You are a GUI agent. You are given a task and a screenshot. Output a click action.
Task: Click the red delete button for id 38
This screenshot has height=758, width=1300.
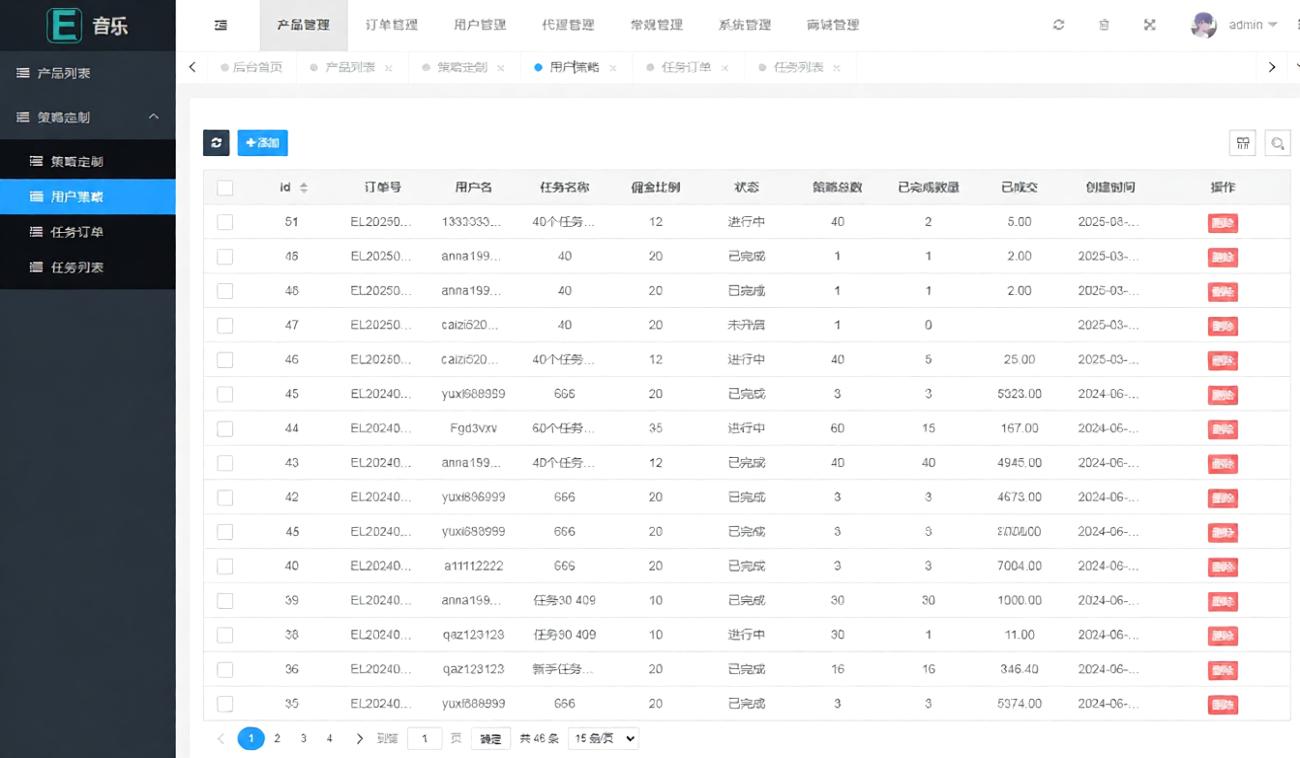(x=1222, y=636)
